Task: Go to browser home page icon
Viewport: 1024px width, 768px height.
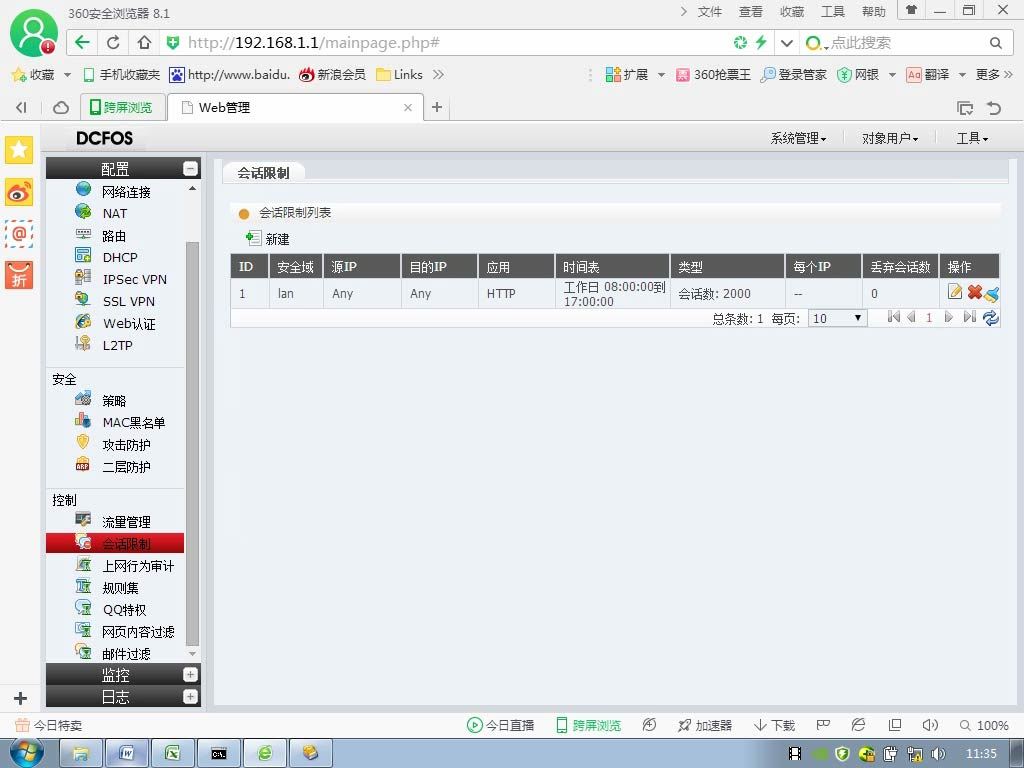Action: [x=144, y=43]
